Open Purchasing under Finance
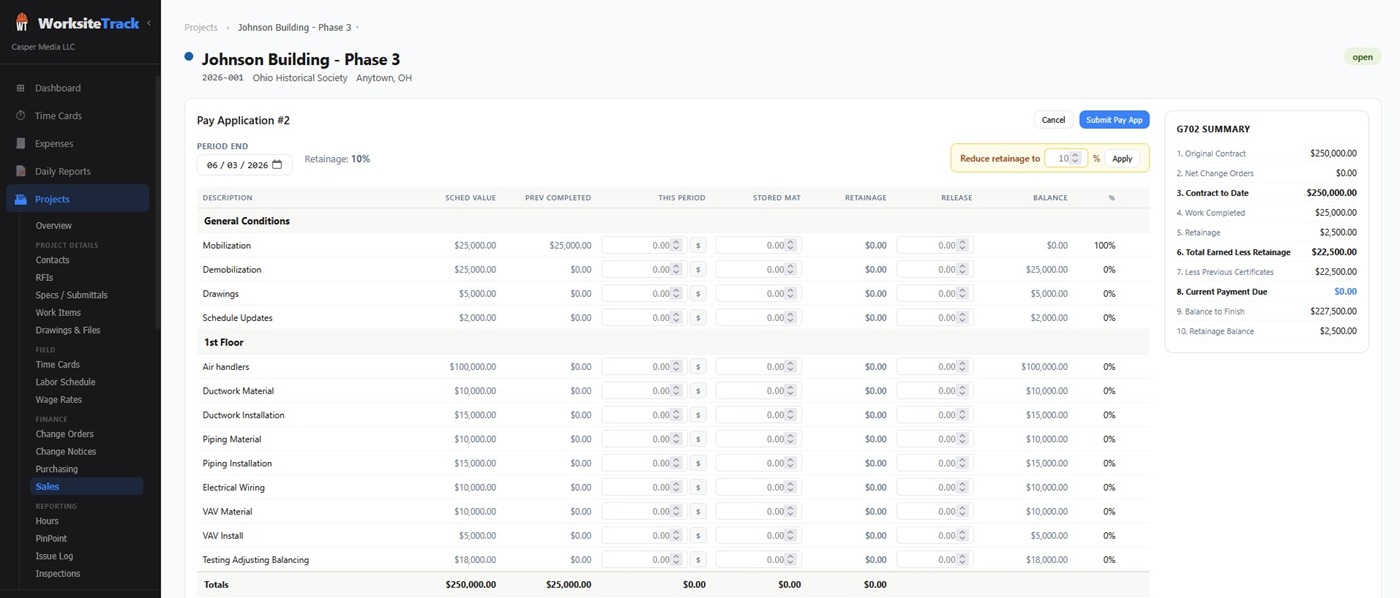This screenshot has width=1400, height=598. (57, 469)
